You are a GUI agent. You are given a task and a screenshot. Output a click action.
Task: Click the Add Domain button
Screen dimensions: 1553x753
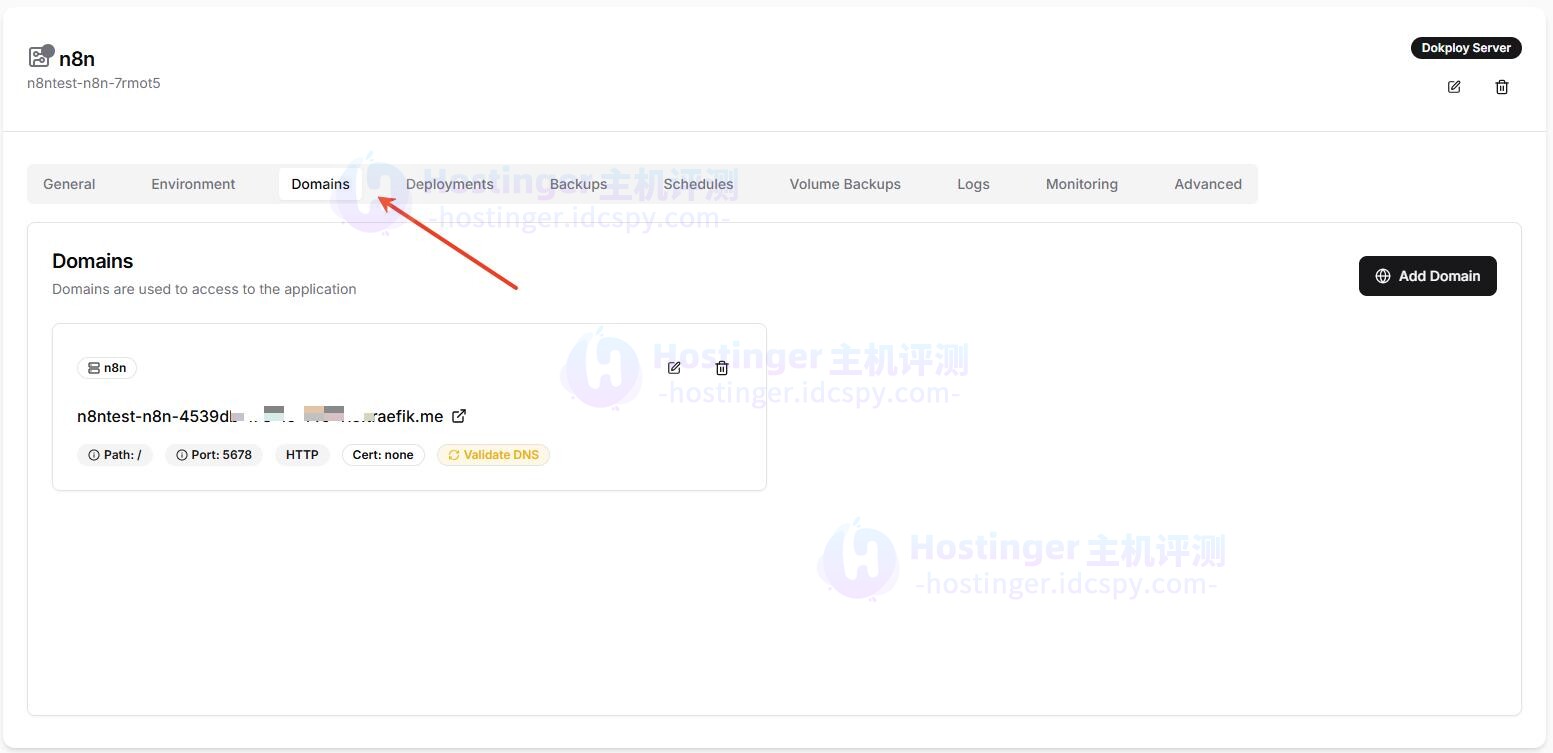[x=1427, y=276]
